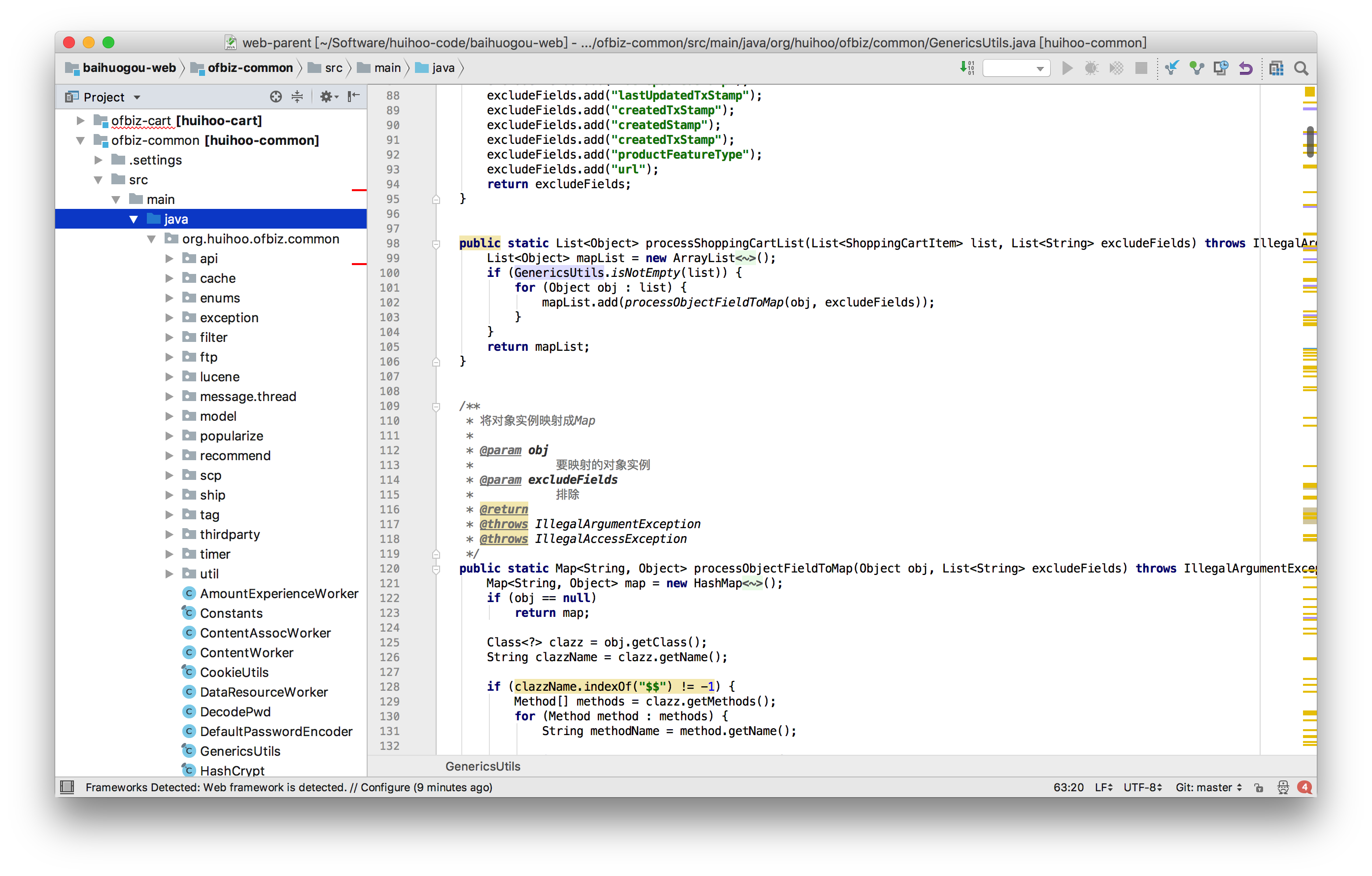Open the Show History clock icon

[1220, 68]
